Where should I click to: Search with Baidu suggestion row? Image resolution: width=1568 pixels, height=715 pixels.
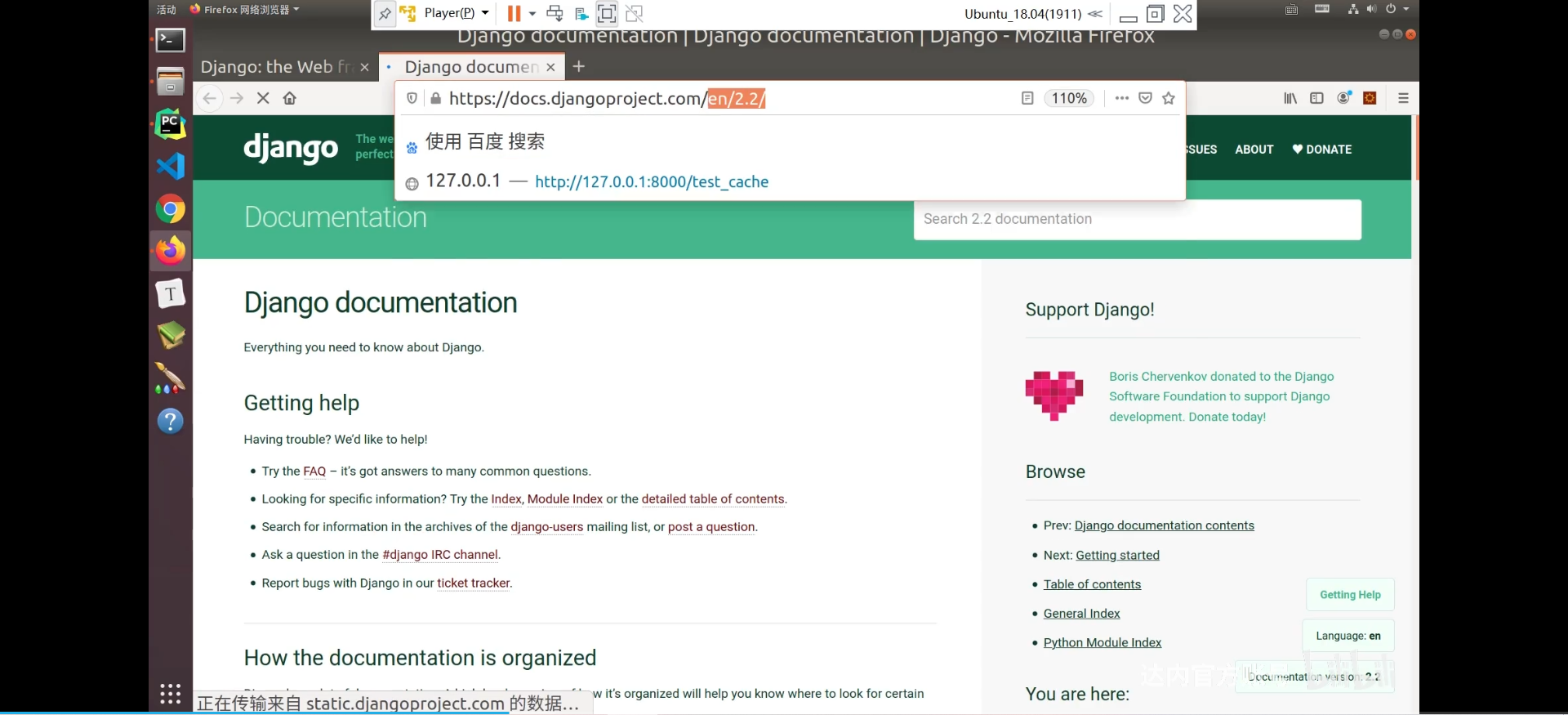point(790,142)
